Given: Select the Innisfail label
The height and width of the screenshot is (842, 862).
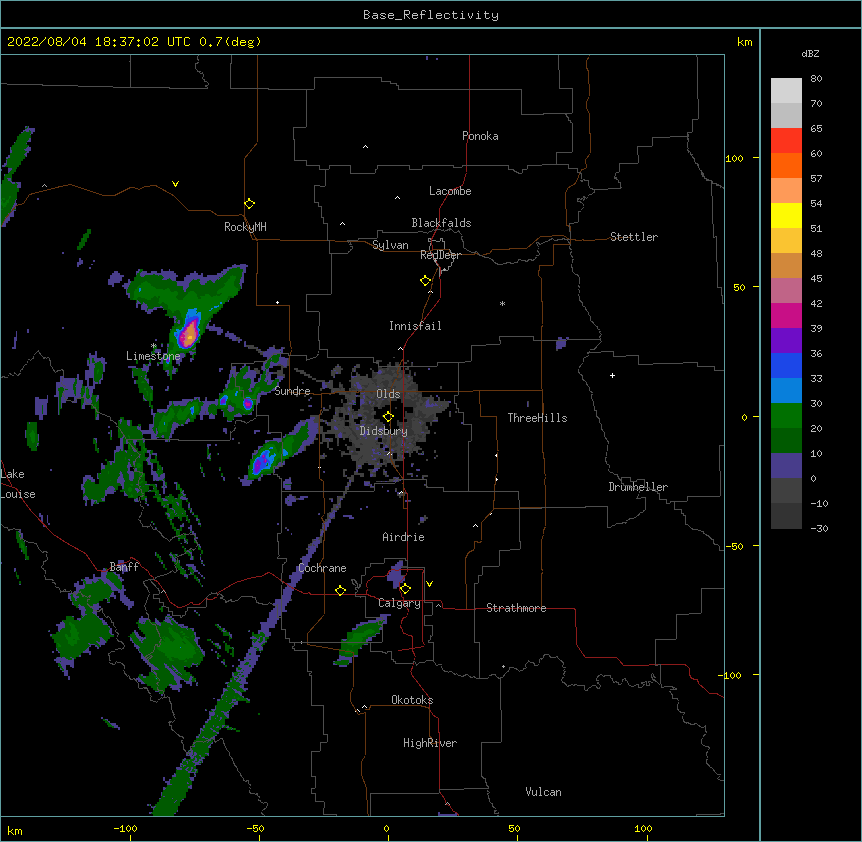Looking at the screenshot, I should [x=415, y=326].
